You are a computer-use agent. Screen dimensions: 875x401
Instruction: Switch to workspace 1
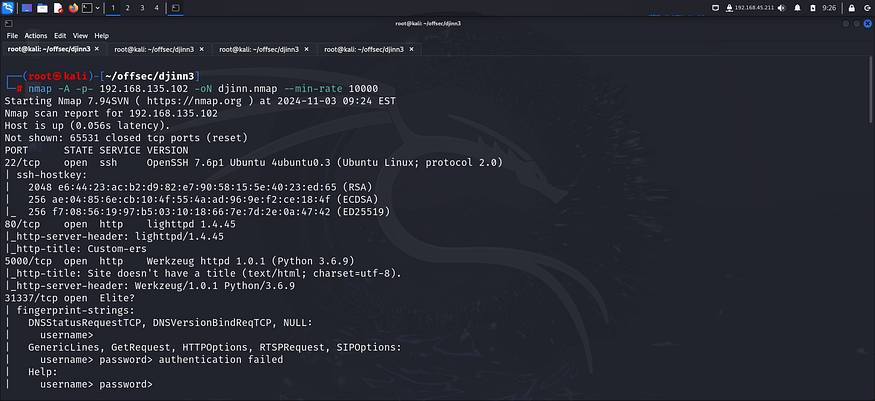click(113, 8)
